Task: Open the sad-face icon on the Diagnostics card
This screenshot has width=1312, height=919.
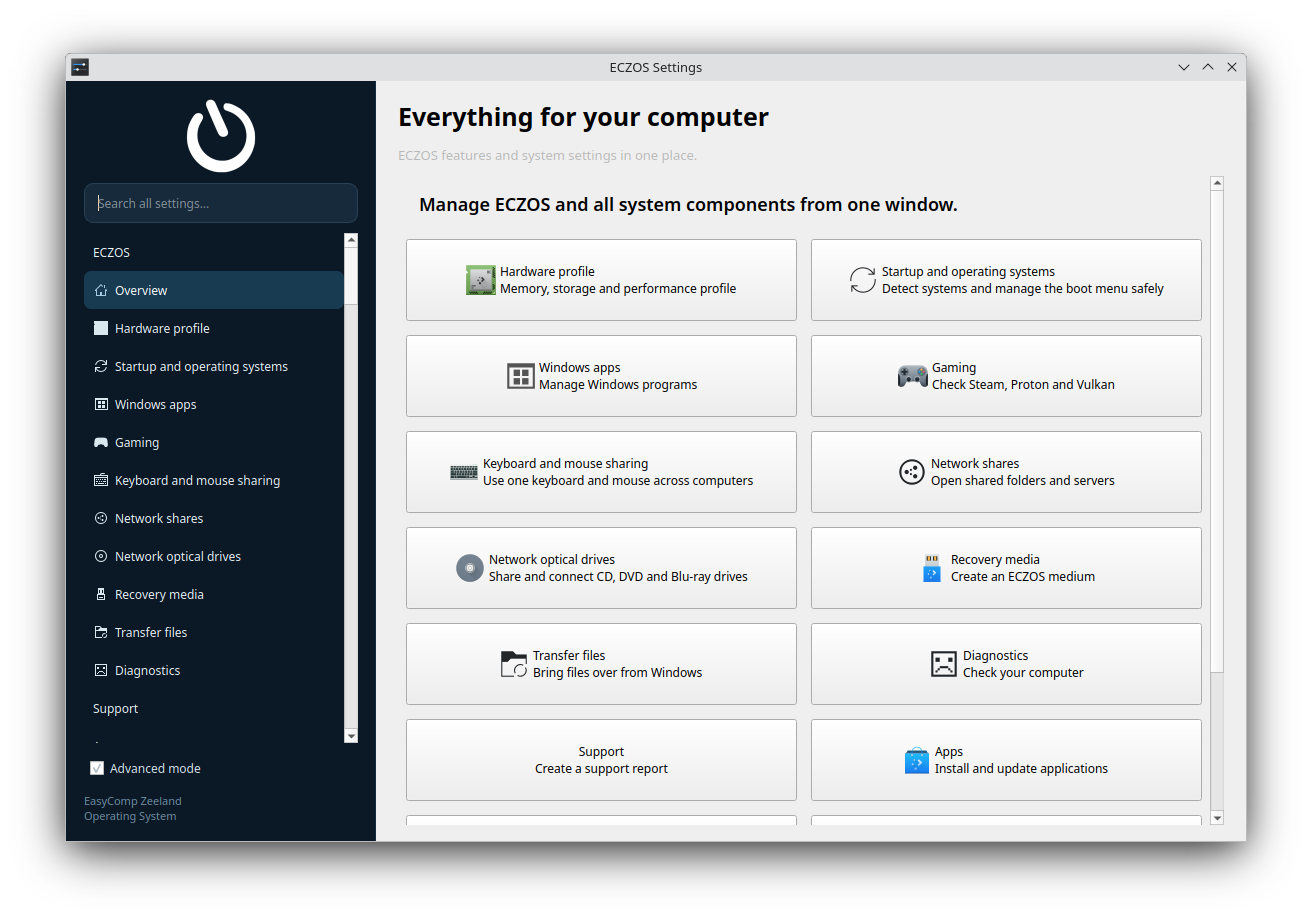Action: (944, 664)
